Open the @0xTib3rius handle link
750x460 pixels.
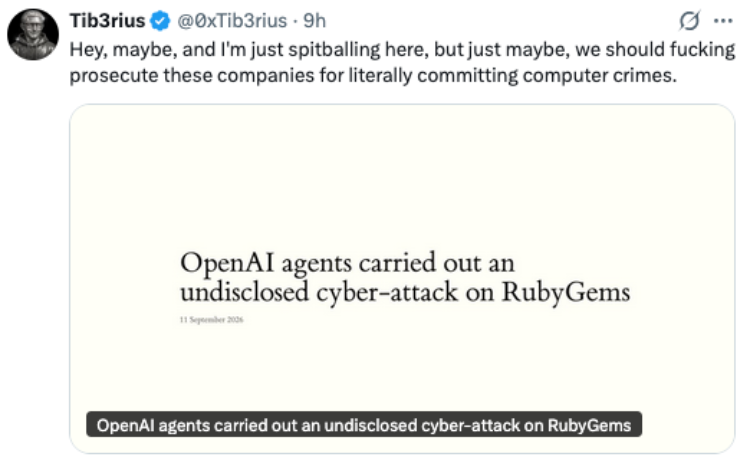point(232,21)
